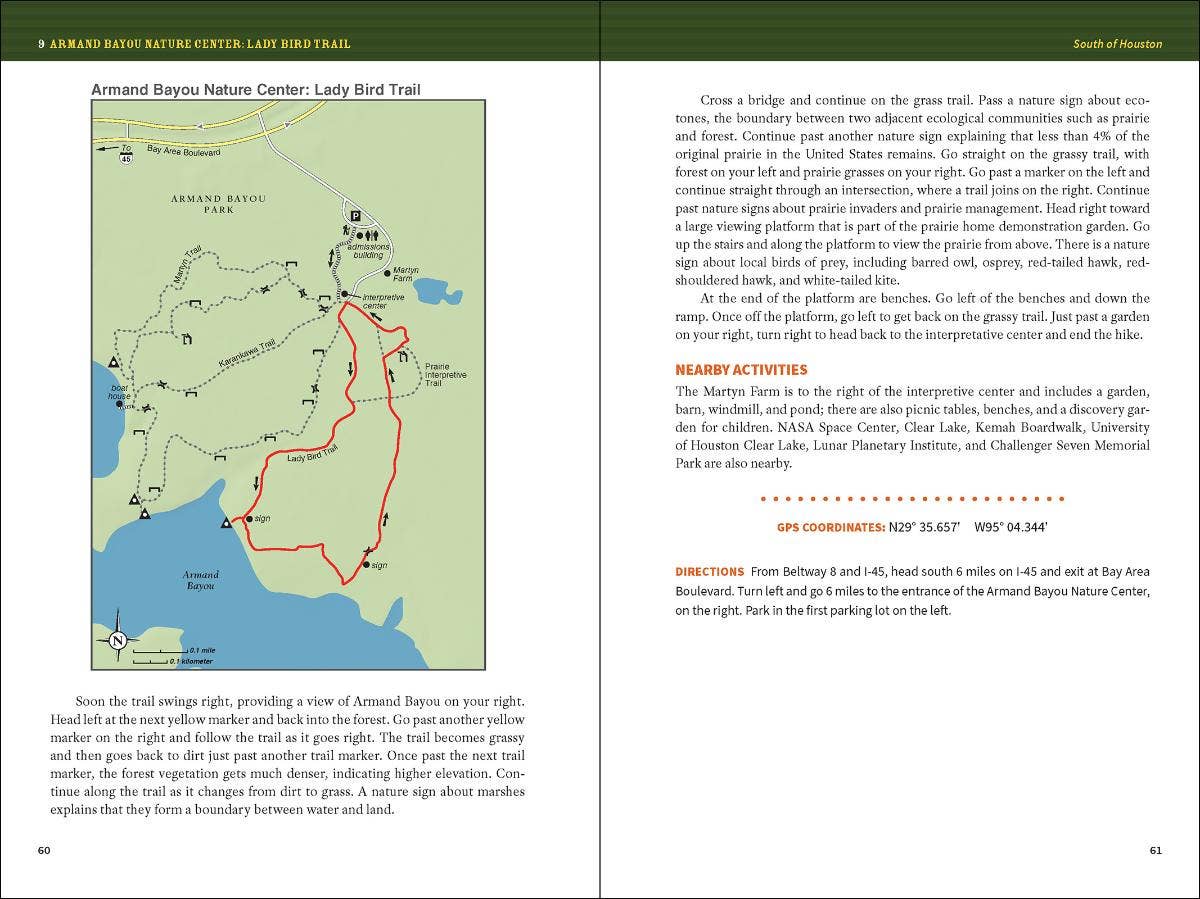
Task: Click the chapter 9 header title
Action: click(194, 44)
